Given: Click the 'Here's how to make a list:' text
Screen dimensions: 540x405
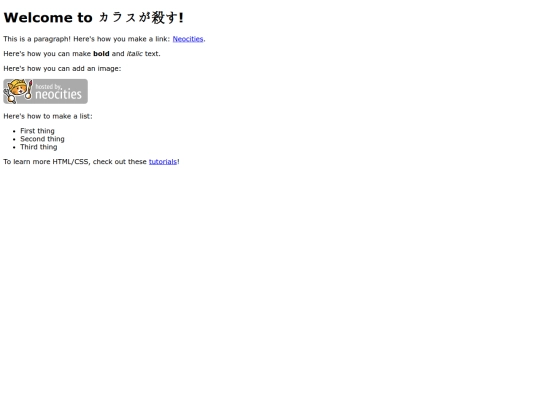Looking at the screenshot, I should tap(48, 116).
